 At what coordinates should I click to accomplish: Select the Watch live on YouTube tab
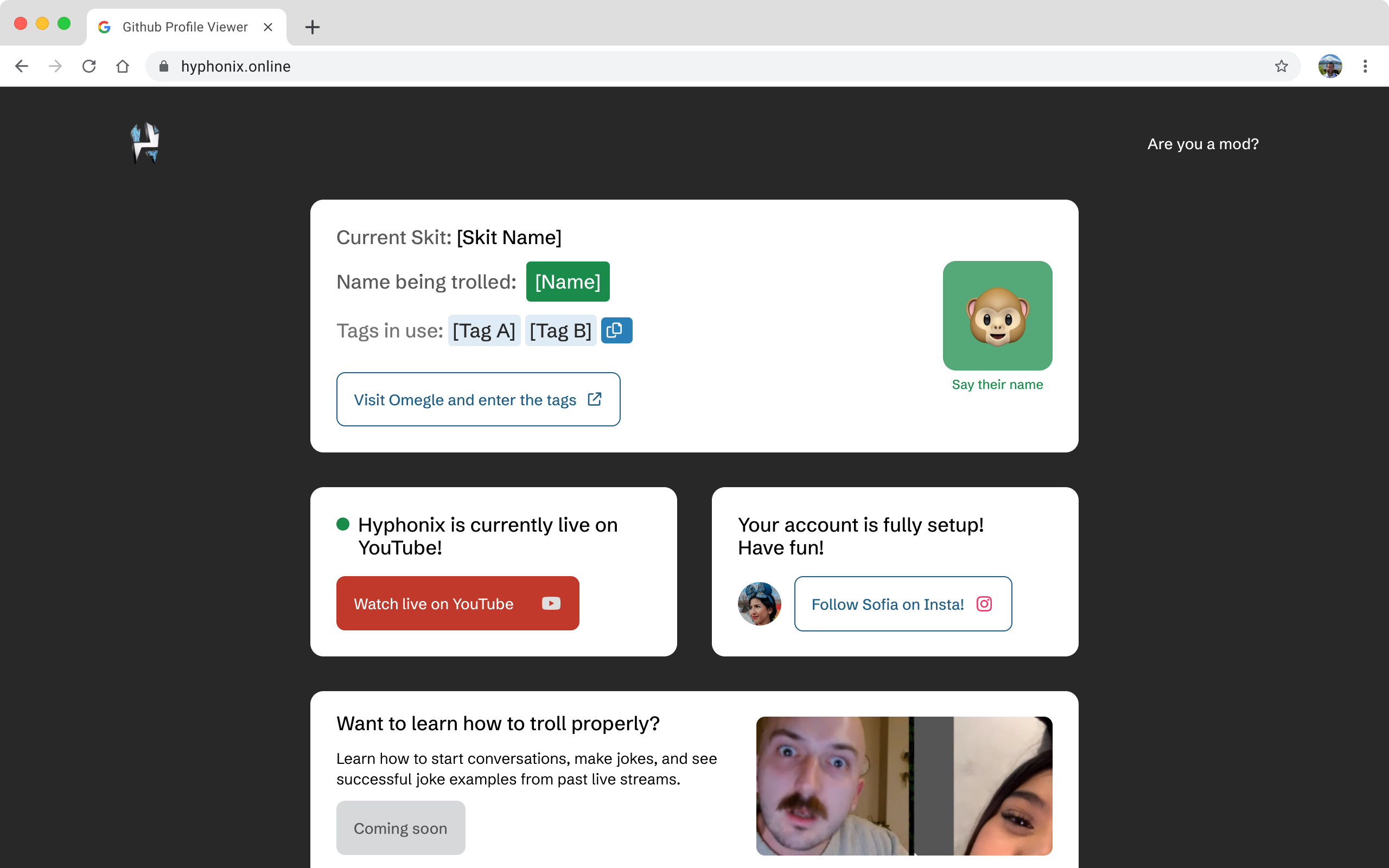pos(456,603)
